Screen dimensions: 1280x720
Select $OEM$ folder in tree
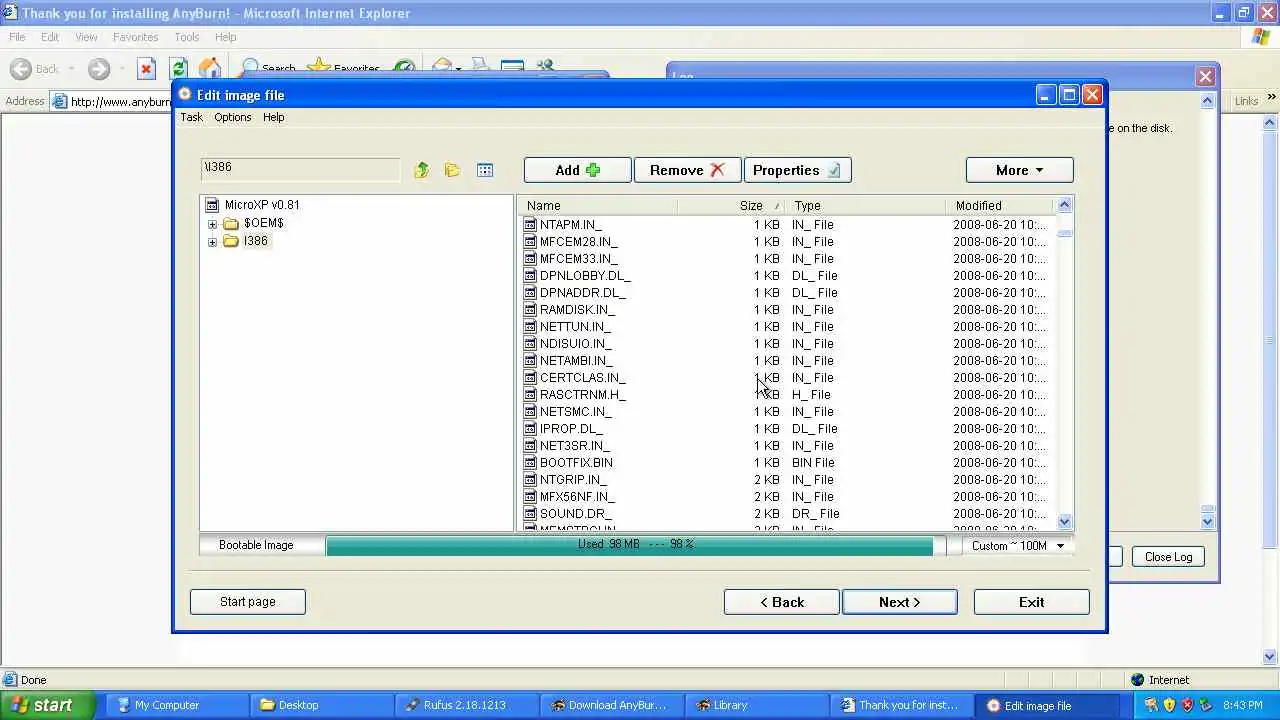pos(263,223)
